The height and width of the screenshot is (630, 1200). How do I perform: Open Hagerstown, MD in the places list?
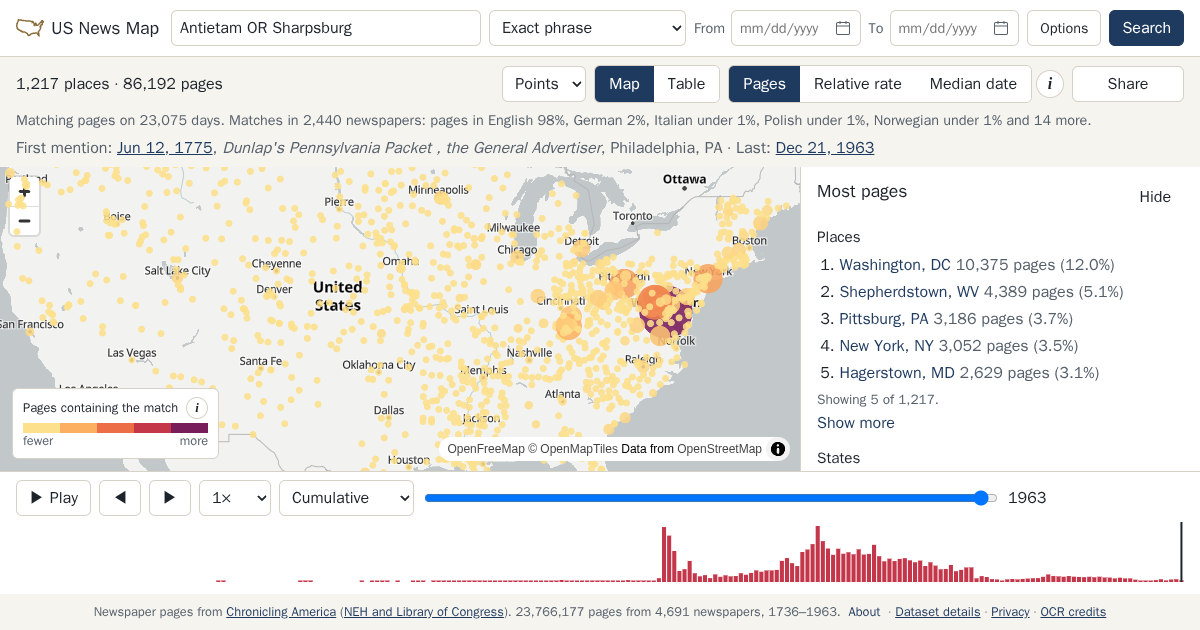pos(897,373)
